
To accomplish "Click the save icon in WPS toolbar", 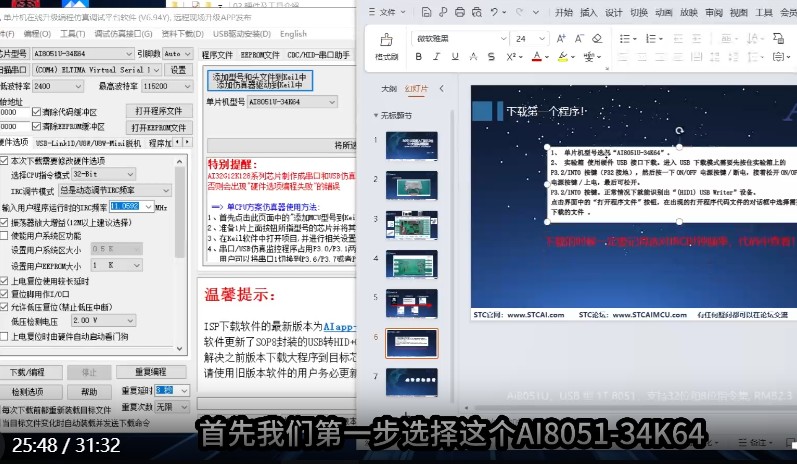I will tap(426, 12).
